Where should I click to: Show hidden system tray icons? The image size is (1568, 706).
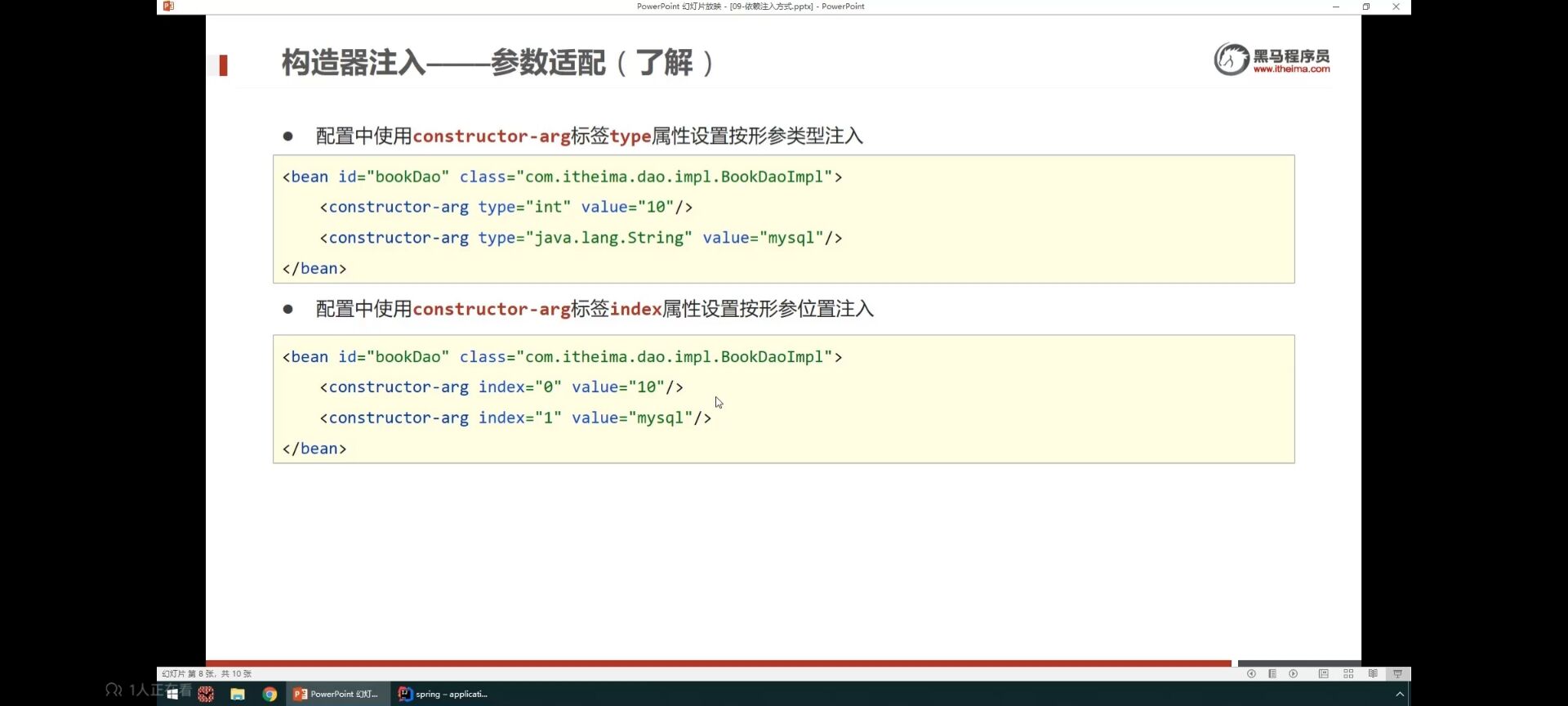1400,694
